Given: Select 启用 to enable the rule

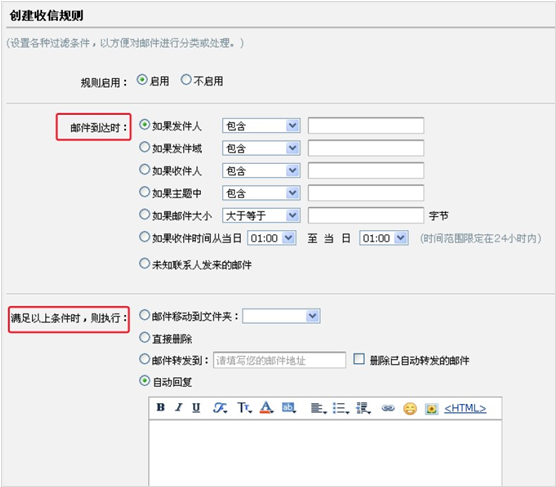Looking at the screenshot, I should [x=142, y=80].
